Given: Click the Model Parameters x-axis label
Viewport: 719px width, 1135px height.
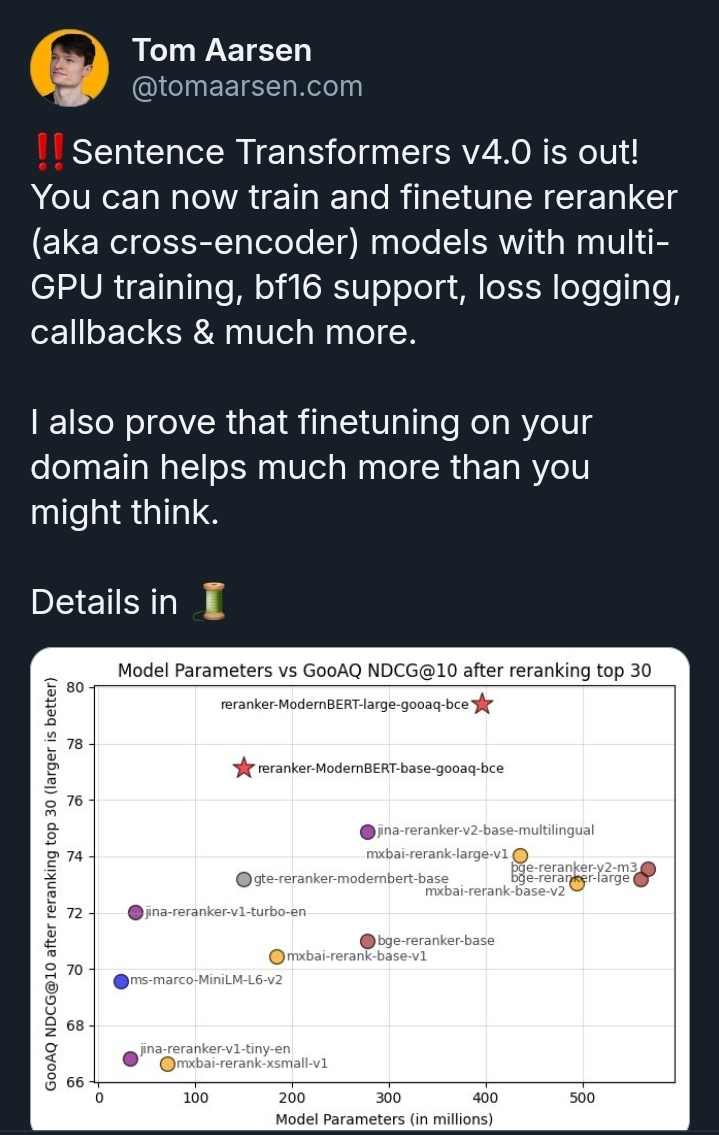Looking at the screenshot, I should click(x=384, y=1118).
